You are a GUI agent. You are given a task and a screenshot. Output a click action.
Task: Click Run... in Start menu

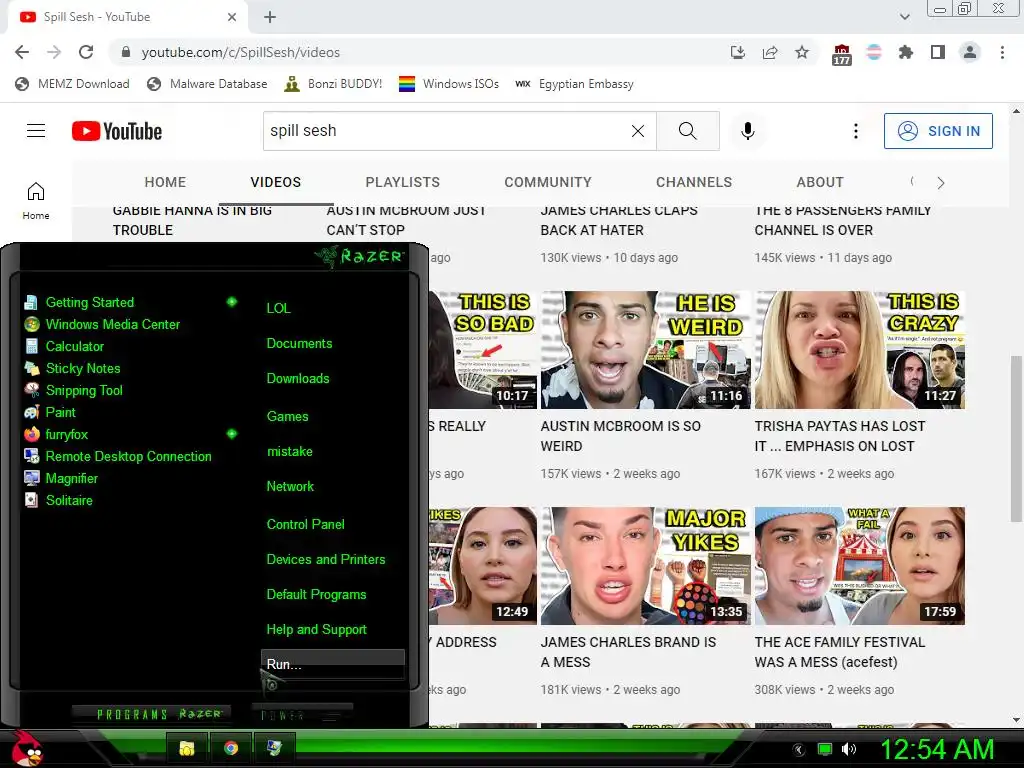click(332, 664)
